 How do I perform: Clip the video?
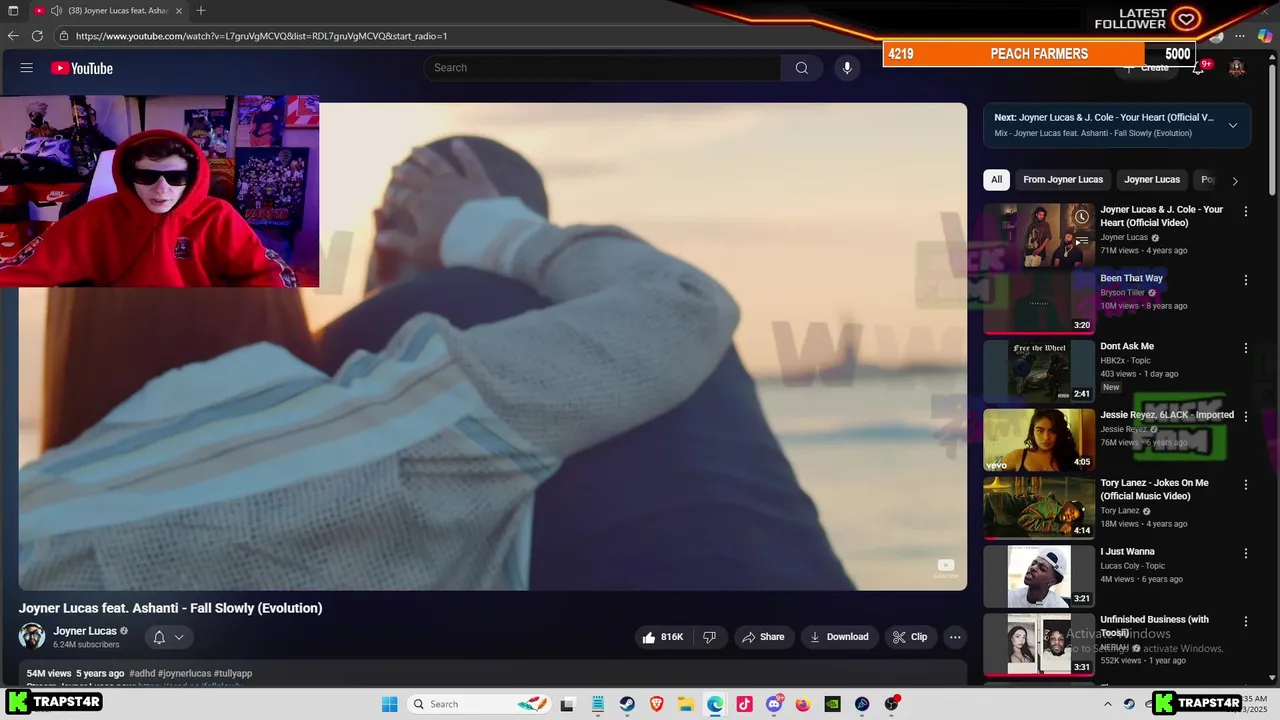pyautogui.click(x=911, y=637)
